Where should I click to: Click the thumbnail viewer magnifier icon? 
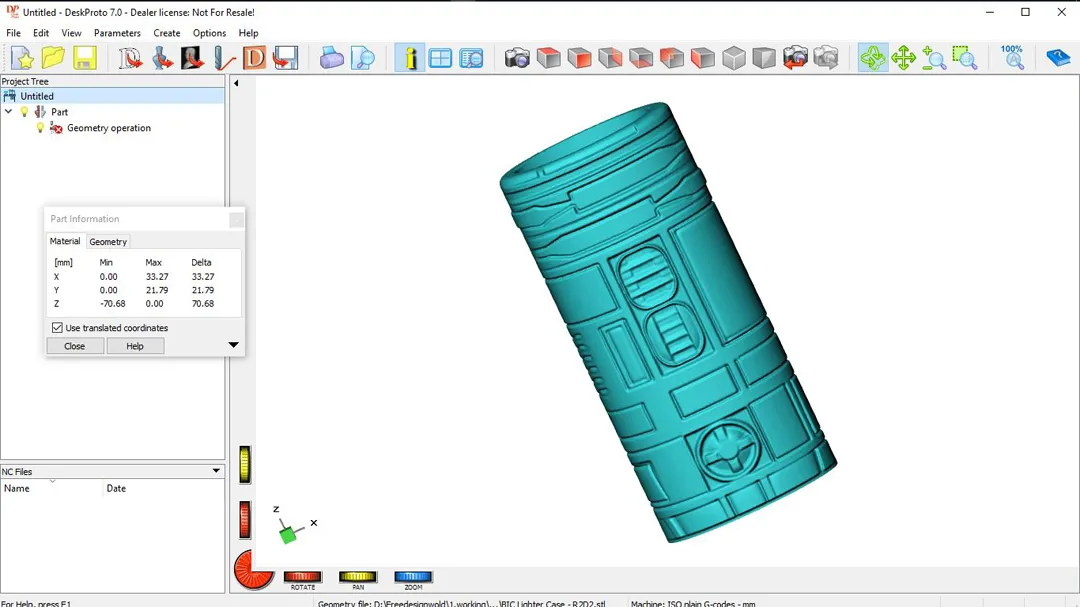(x=471, y=58)
